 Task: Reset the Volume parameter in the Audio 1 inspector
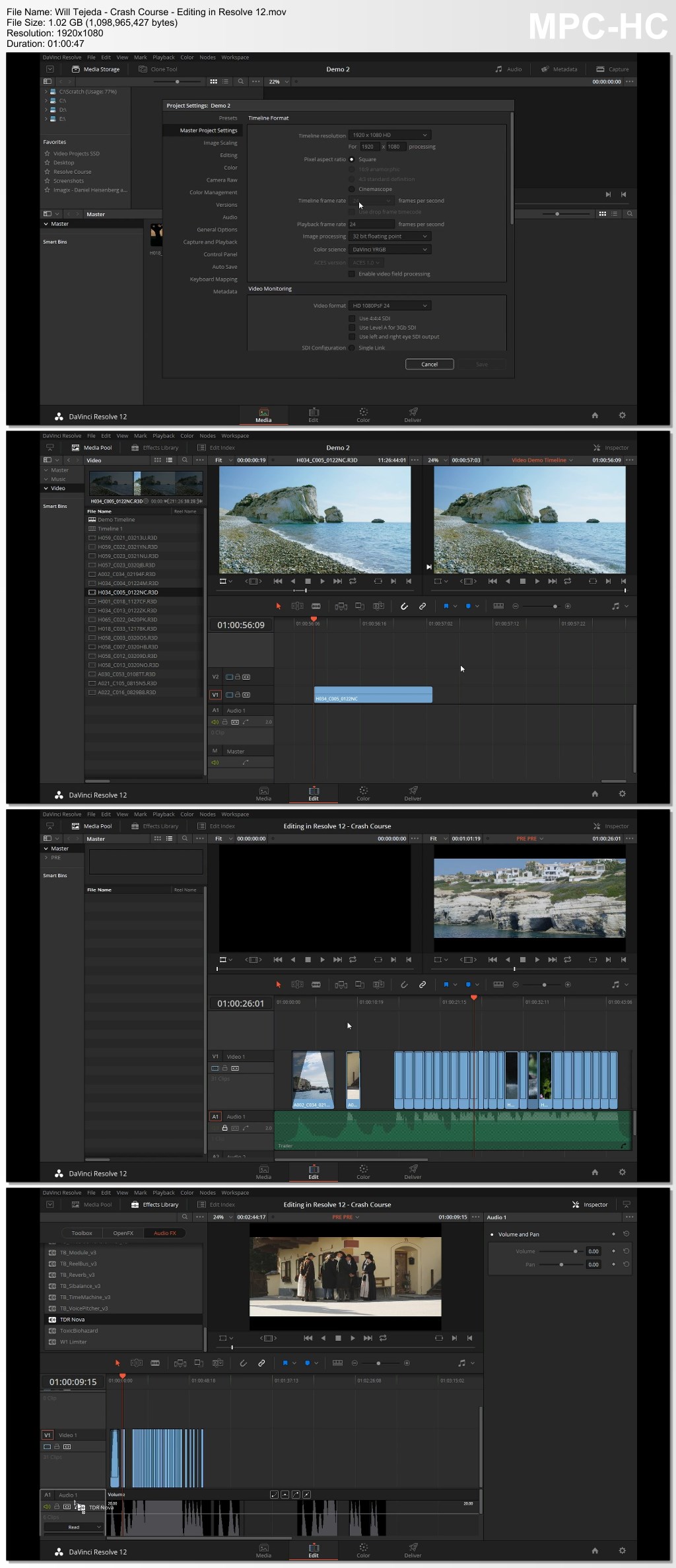(626, 1251)
